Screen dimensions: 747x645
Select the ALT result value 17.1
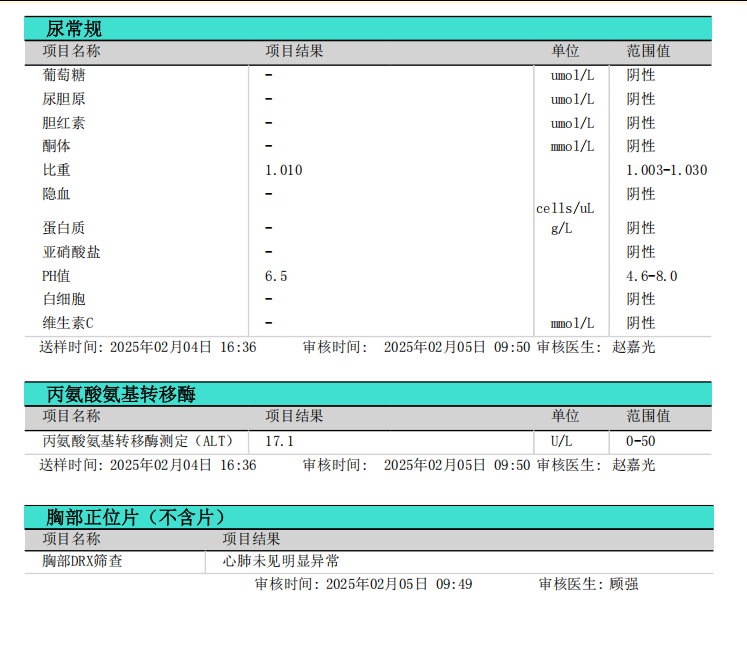click(279, 441)
